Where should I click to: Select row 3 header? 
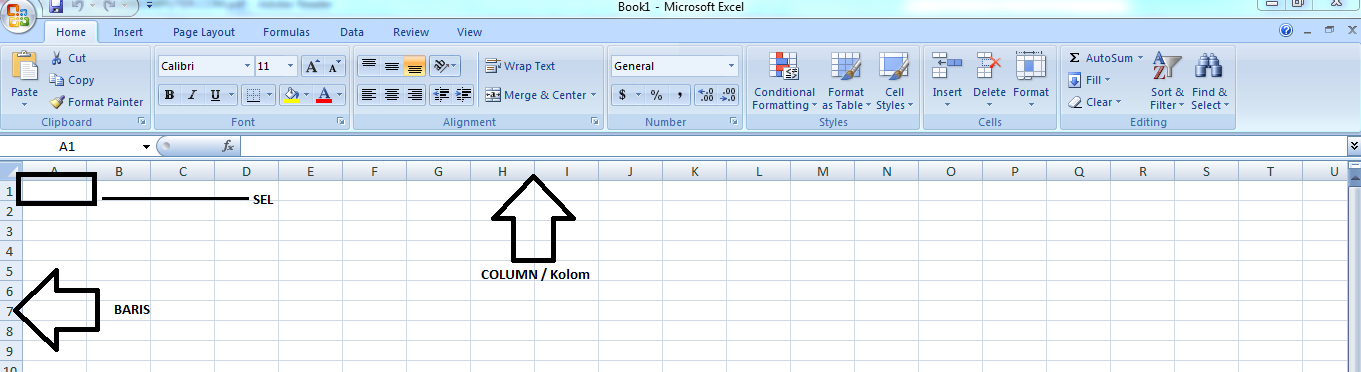pos(8,231)
